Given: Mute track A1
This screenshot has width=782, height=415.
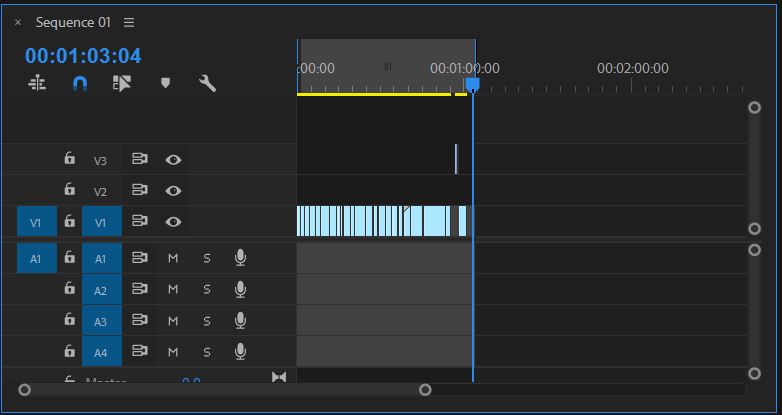Looking at the screenshot, I should 173,258.
